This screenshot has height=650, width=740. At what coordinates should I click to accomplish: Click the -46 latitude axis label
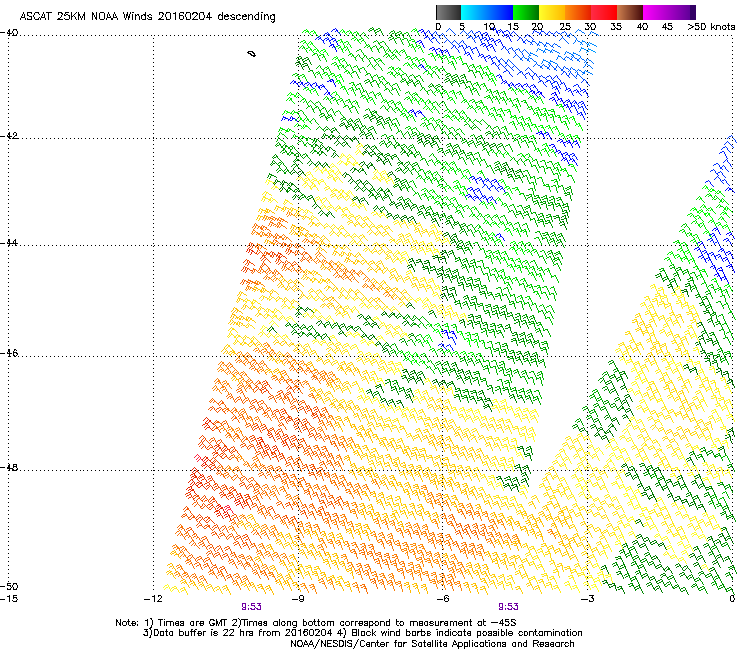coord(9,353)
